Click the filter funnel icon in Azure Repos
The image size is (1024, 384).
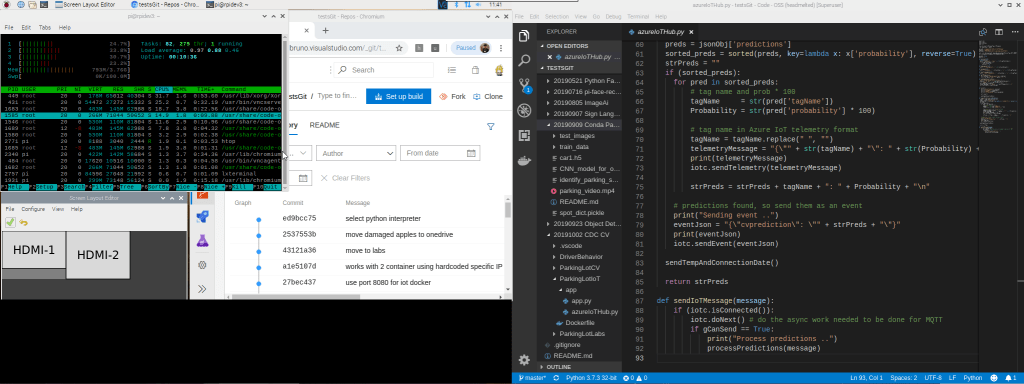(x=491, y=126)
